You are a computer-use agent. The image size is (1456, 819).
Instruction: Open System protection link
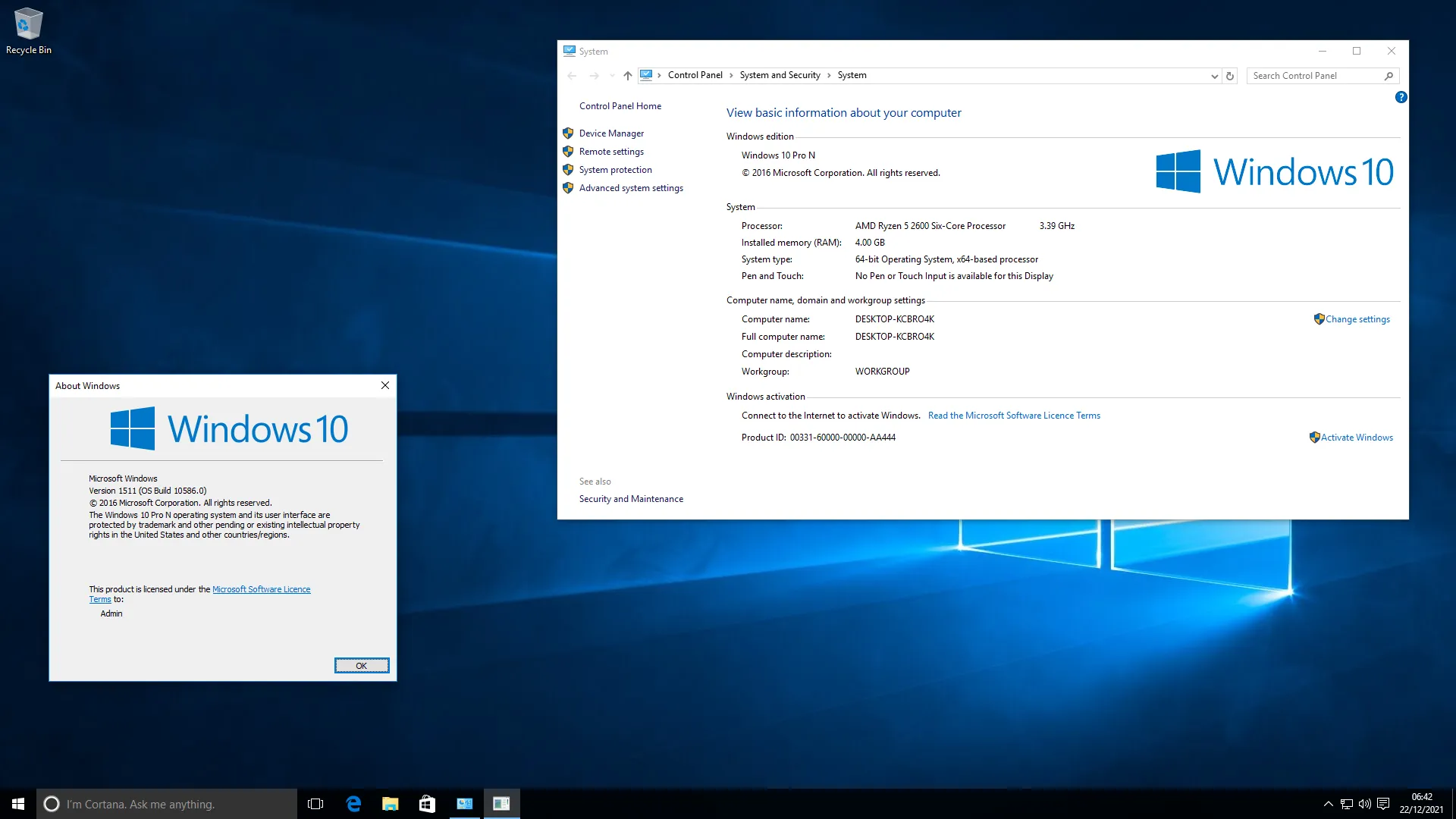coord(616,170)
